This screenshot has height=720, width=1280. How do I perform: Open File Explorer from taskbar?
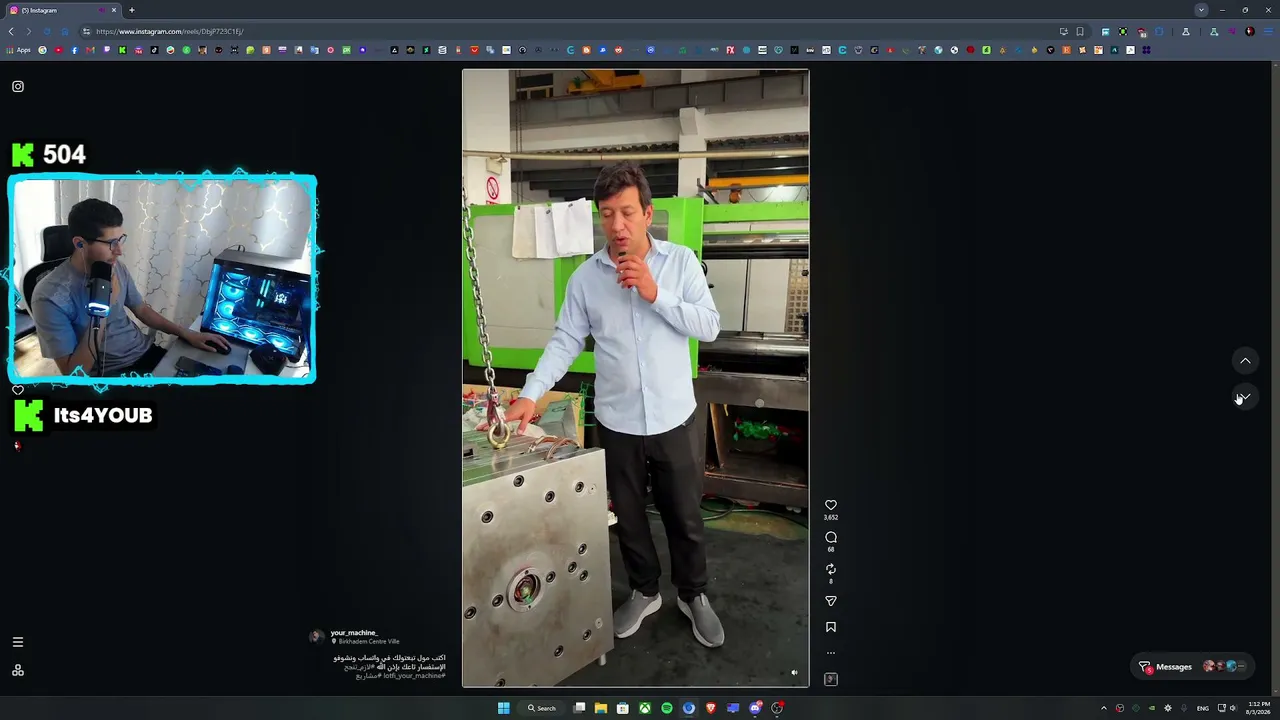coord(601,708)
